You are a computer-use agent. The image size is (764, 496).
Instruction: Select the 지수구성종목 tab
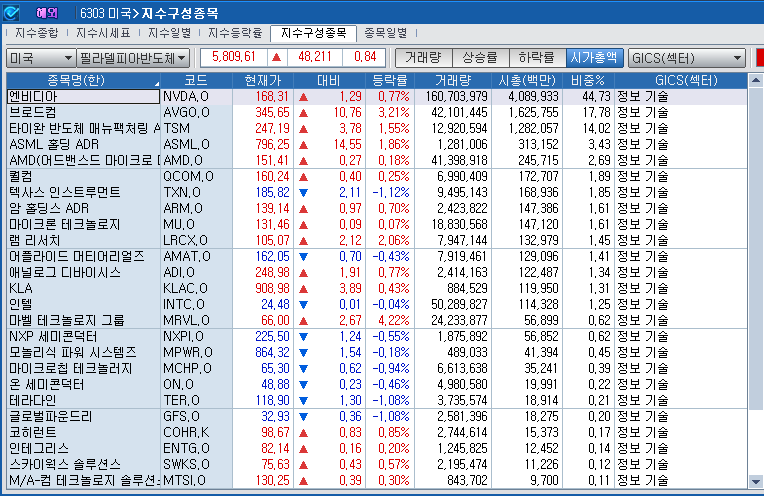coord(313,33)
